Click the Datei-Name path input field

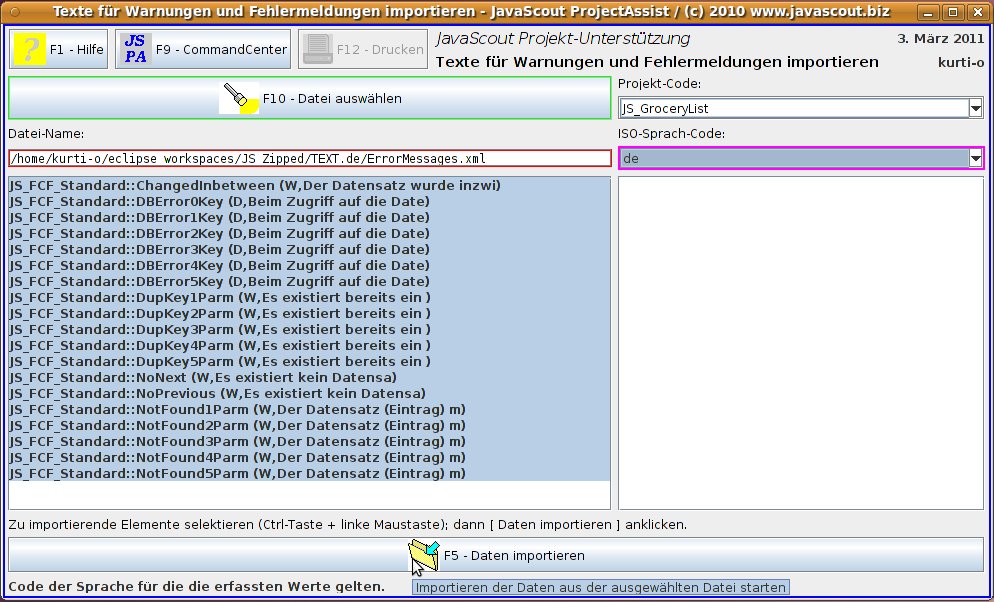tap(308, 158)
